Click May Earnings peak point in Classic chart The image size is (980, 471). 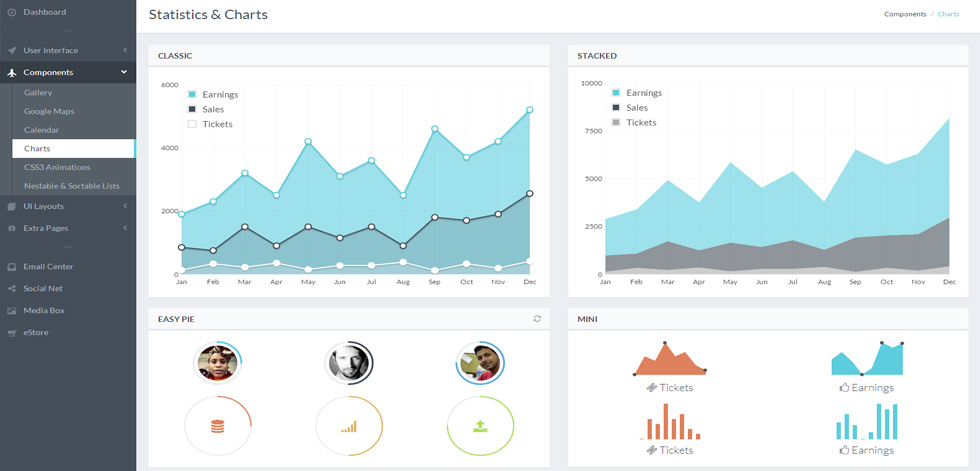click(308, 142)
